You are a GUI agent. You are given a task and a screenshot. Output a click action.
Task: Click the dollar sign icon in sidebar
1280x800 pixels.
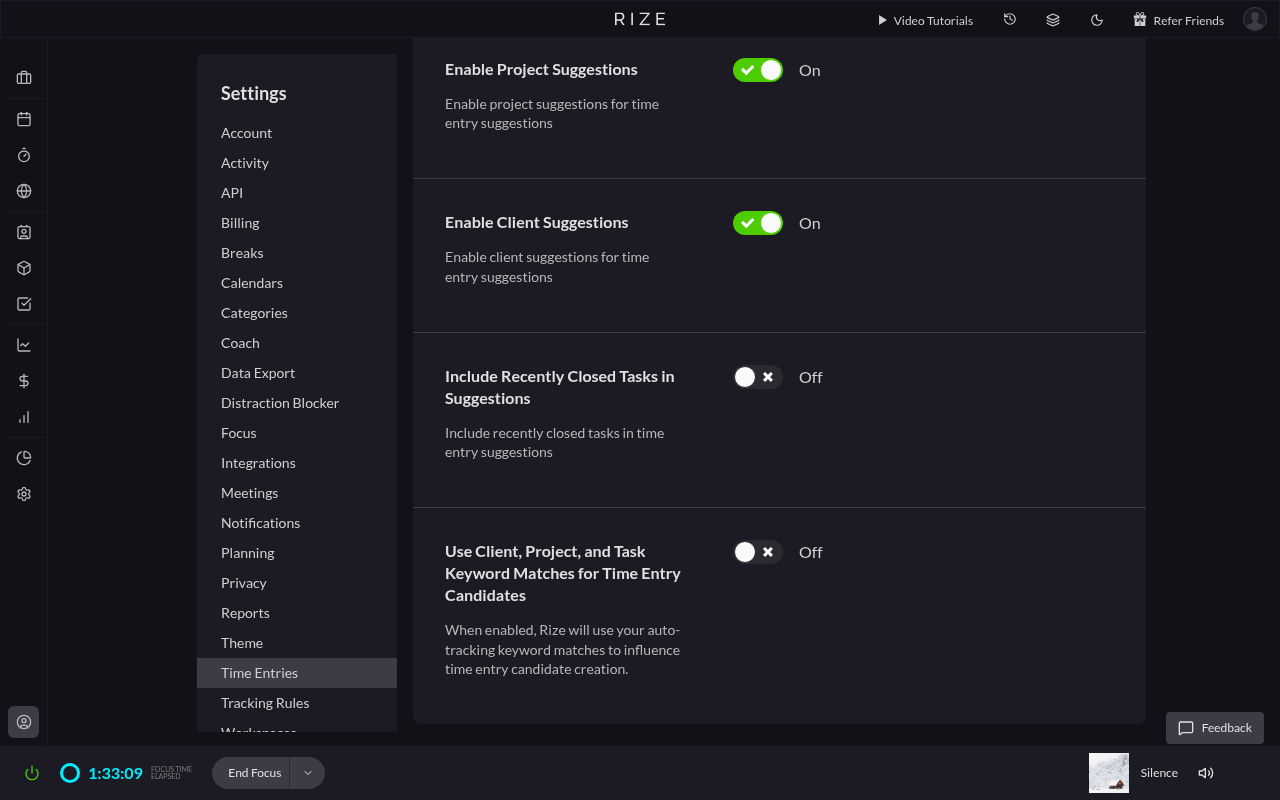[x=24, y=381]
